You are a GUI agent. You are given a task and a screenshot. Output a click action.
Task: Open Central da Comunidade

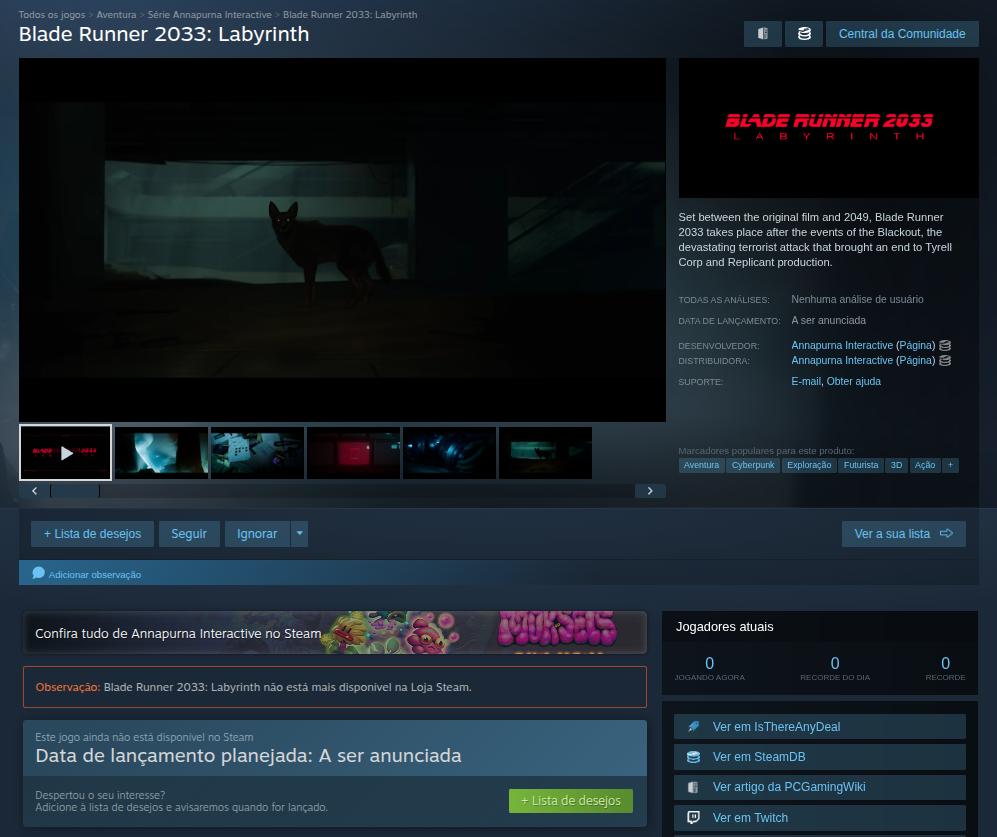tap(902, 34)
